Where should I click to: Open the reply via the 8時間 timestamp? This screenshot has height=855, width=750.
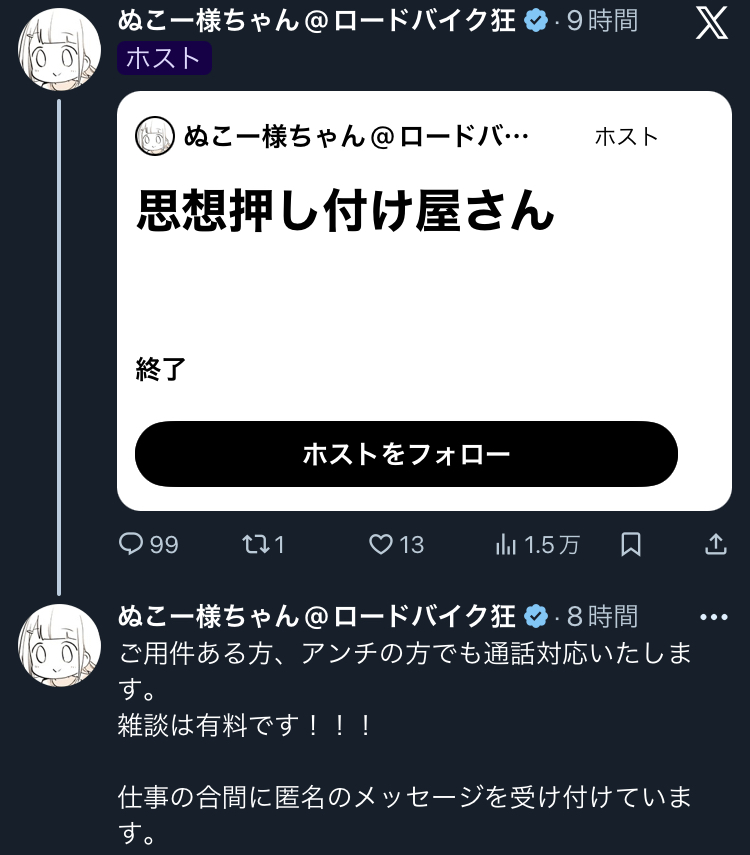(602, 616)
